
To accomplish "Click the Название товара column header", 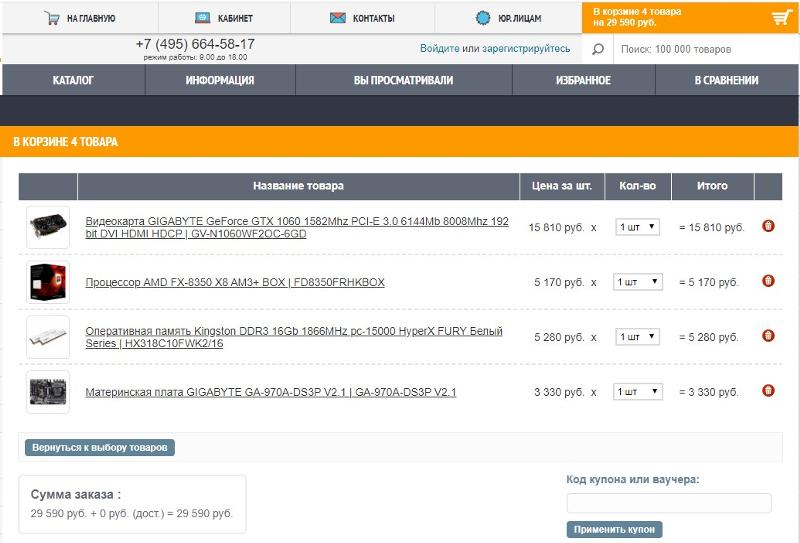I will point(298,186).
